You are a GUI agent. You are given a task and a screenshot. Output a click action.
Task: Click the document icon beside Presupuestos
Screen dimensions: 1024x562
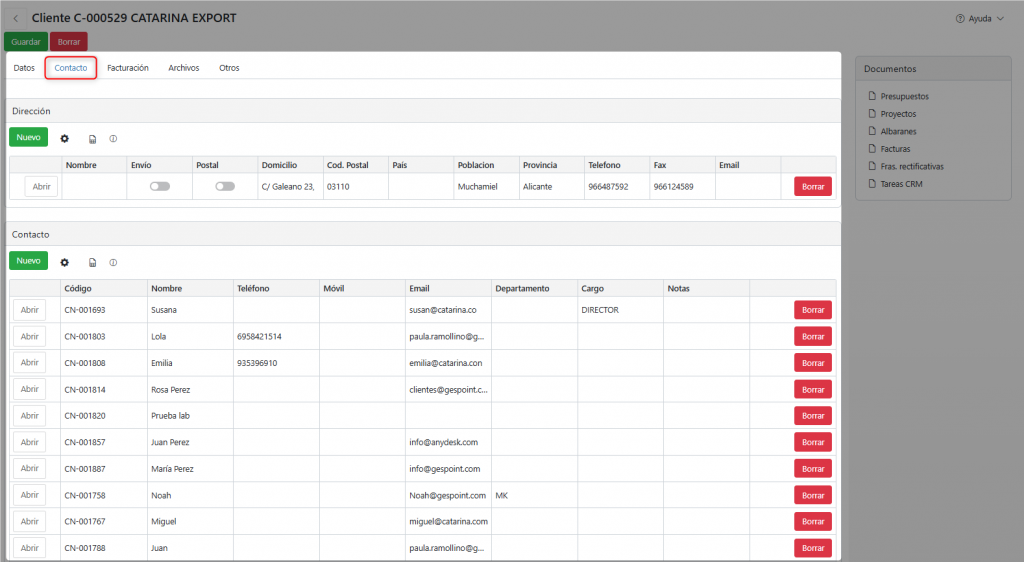coord(873,97)
